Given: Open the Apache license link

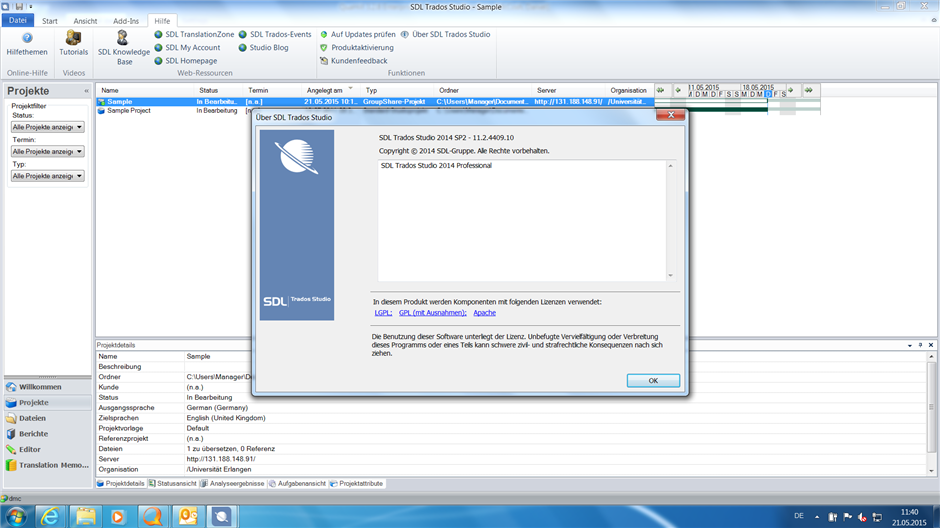Looking at the screenshot, I should click(x=484, y=313).
